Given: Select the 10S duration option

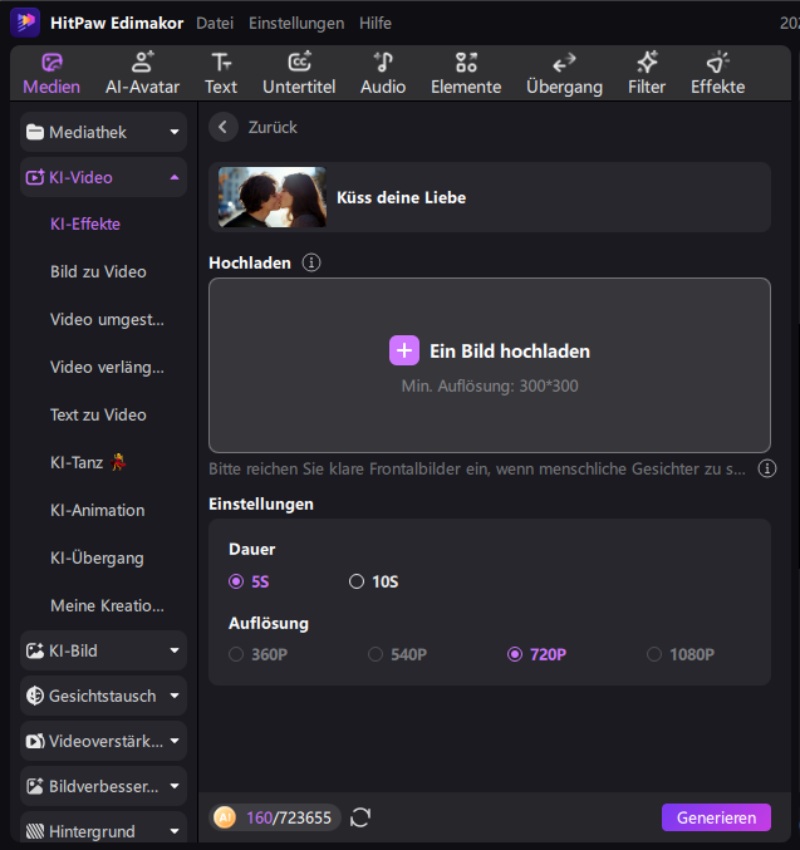Looking at the screenshot, I should click(357, 582).
